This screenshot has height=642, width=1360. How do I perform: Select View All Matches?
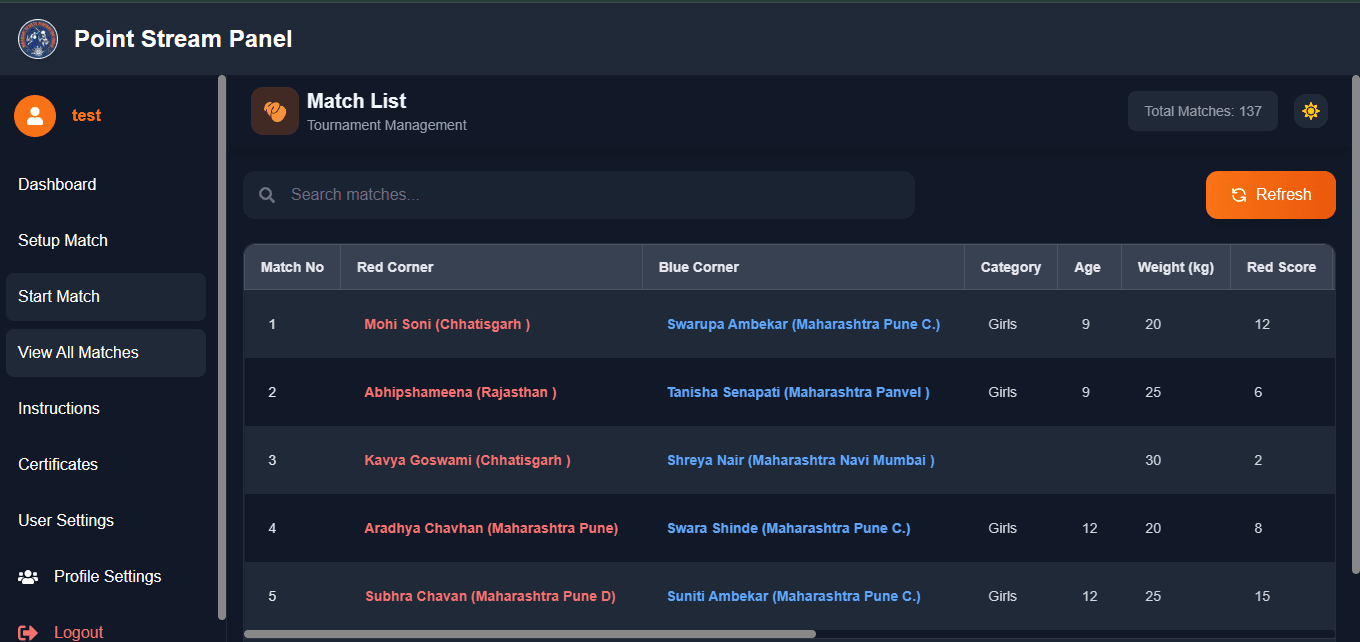click(106, 353)
